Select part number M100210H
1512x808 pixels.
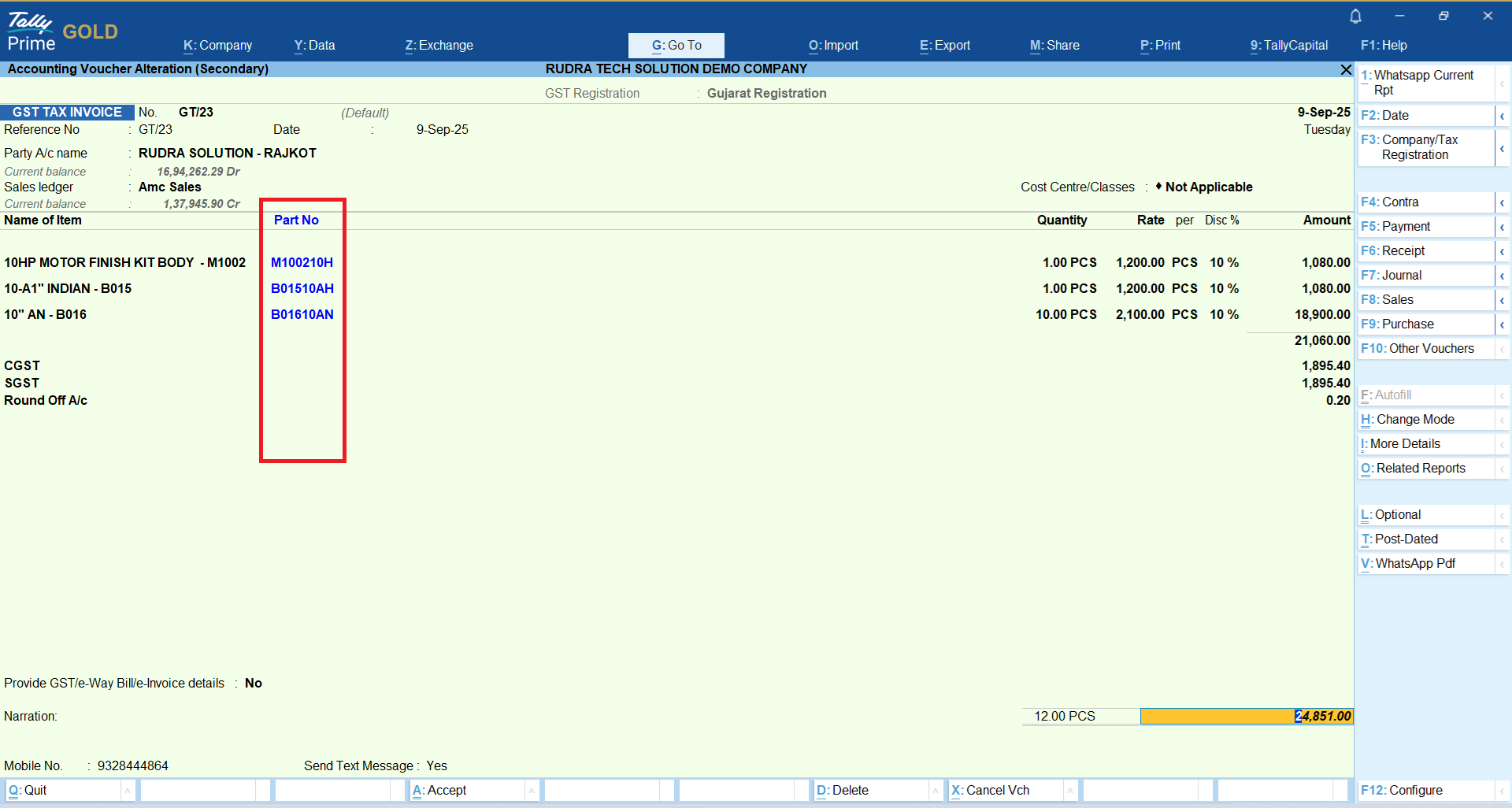[x=302, y=263]
